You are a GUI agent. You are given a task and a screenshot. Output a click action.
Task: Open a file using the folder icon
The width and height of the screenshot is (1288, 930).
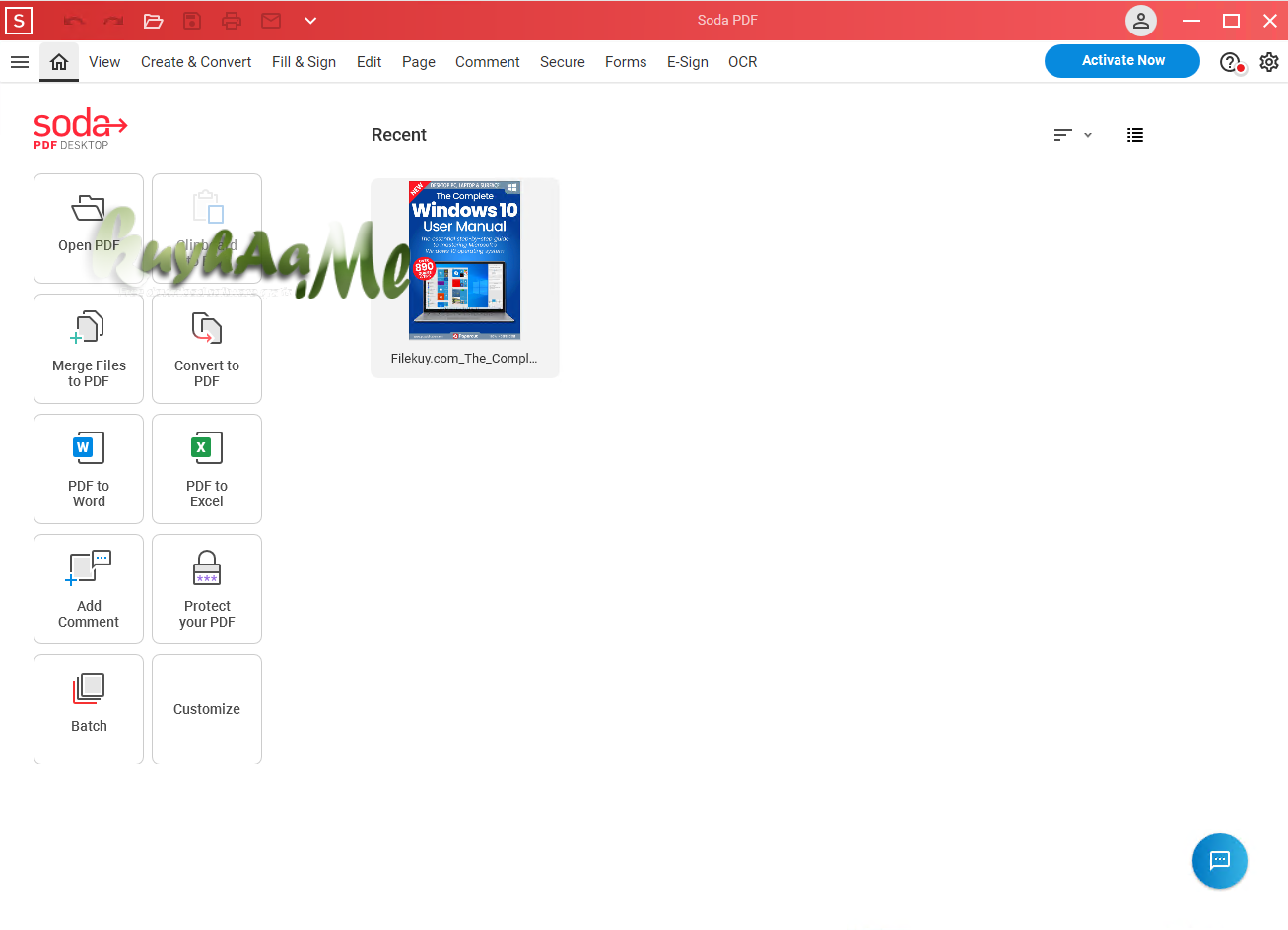pyautogui.click(x=153, y=21)
